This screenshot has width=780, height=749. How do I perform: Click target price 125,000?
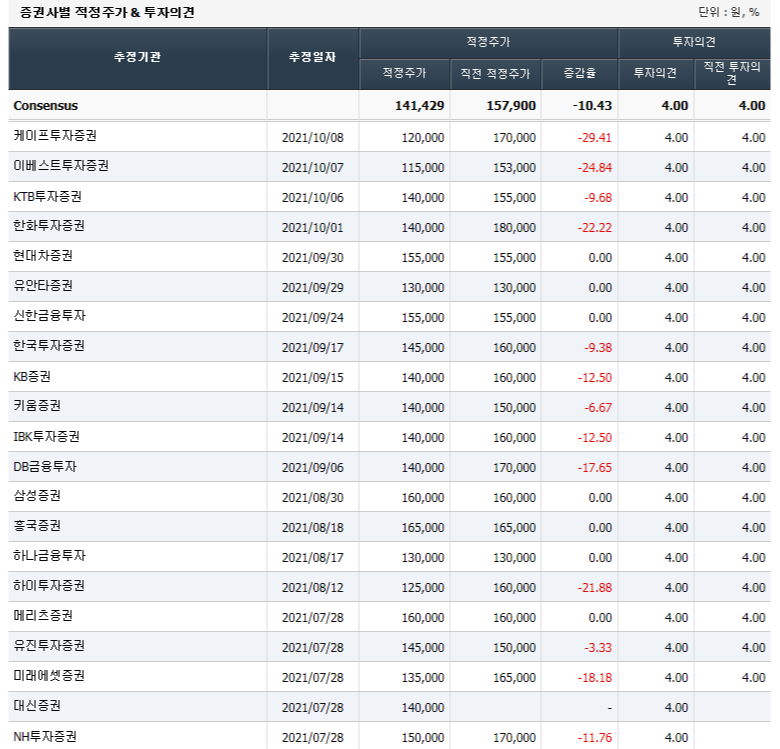[x=423, y=587]
